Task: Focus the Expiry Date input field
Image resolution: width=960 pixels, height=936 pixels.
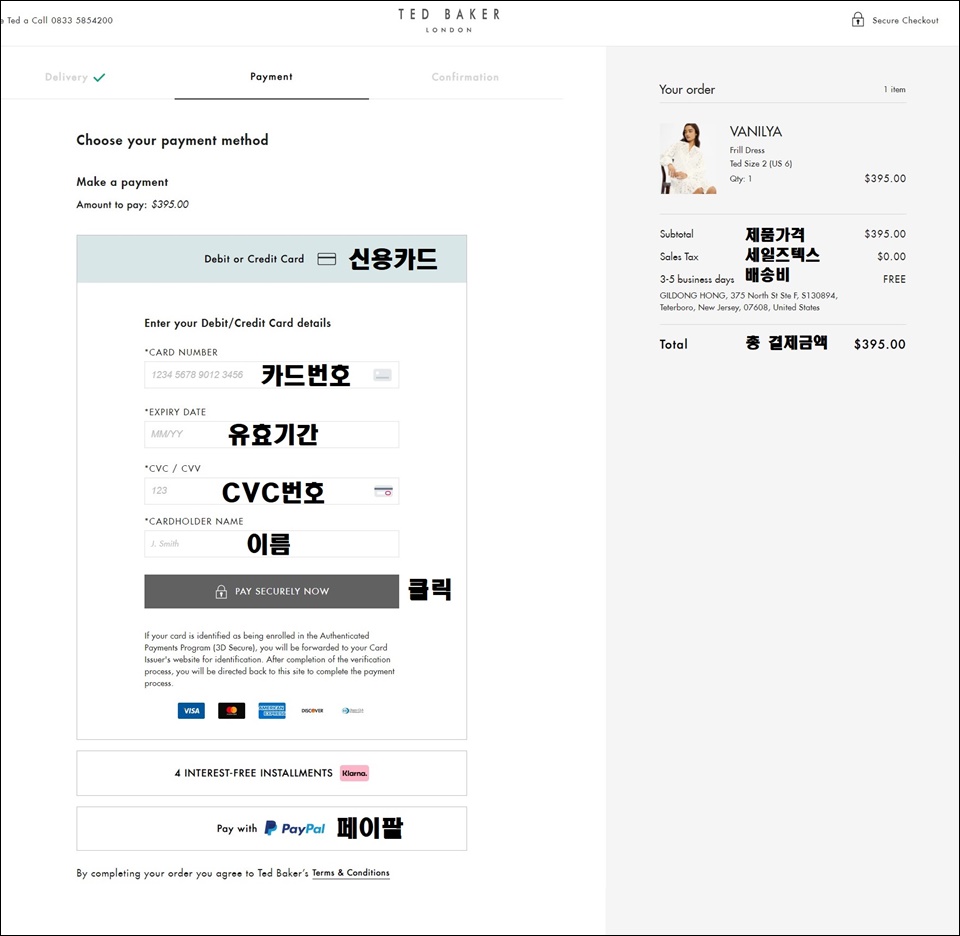Action: tap(271, 434)
